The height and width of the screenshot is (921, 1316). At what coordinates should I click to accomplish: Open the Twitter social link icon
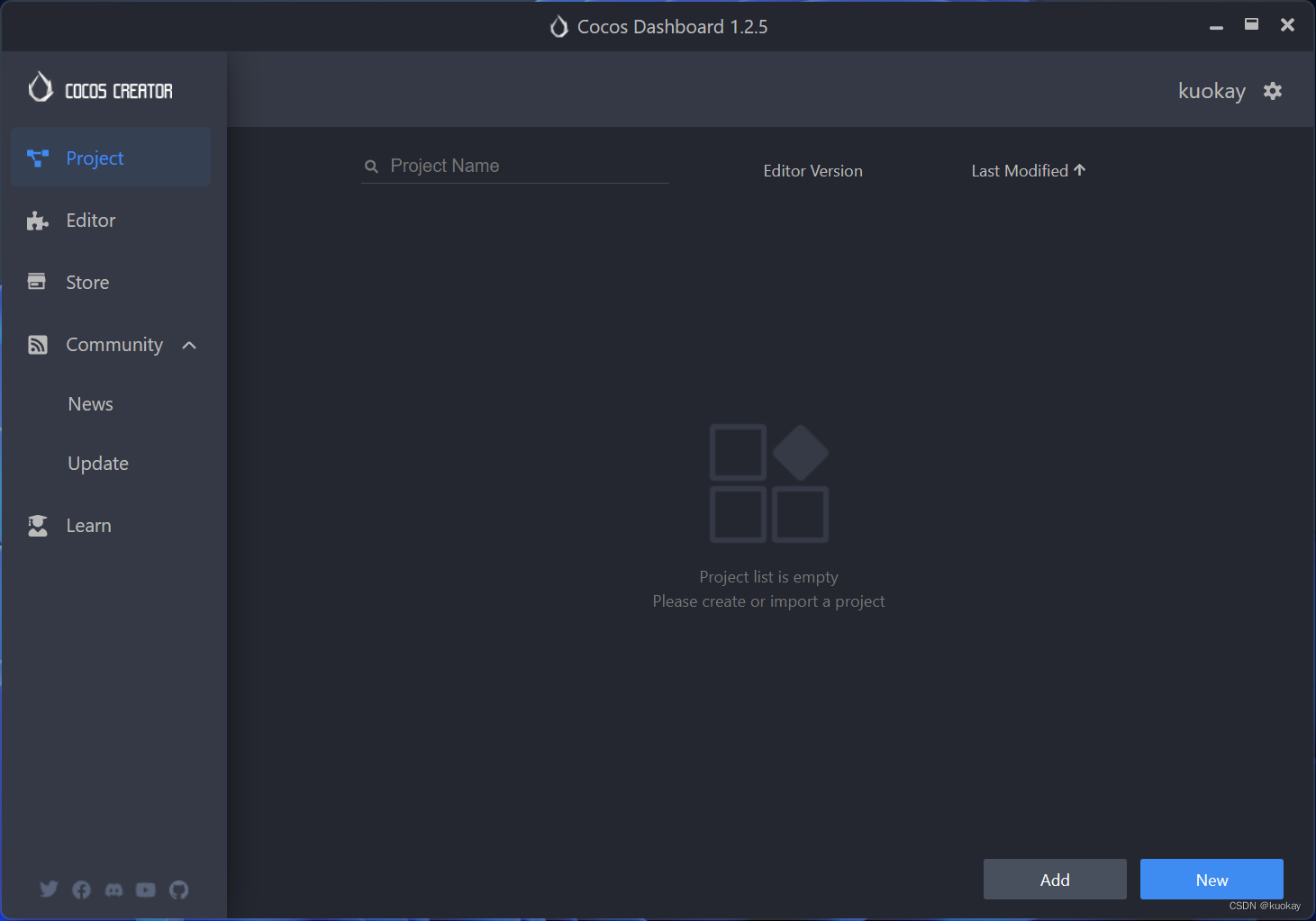coord(49,889)
